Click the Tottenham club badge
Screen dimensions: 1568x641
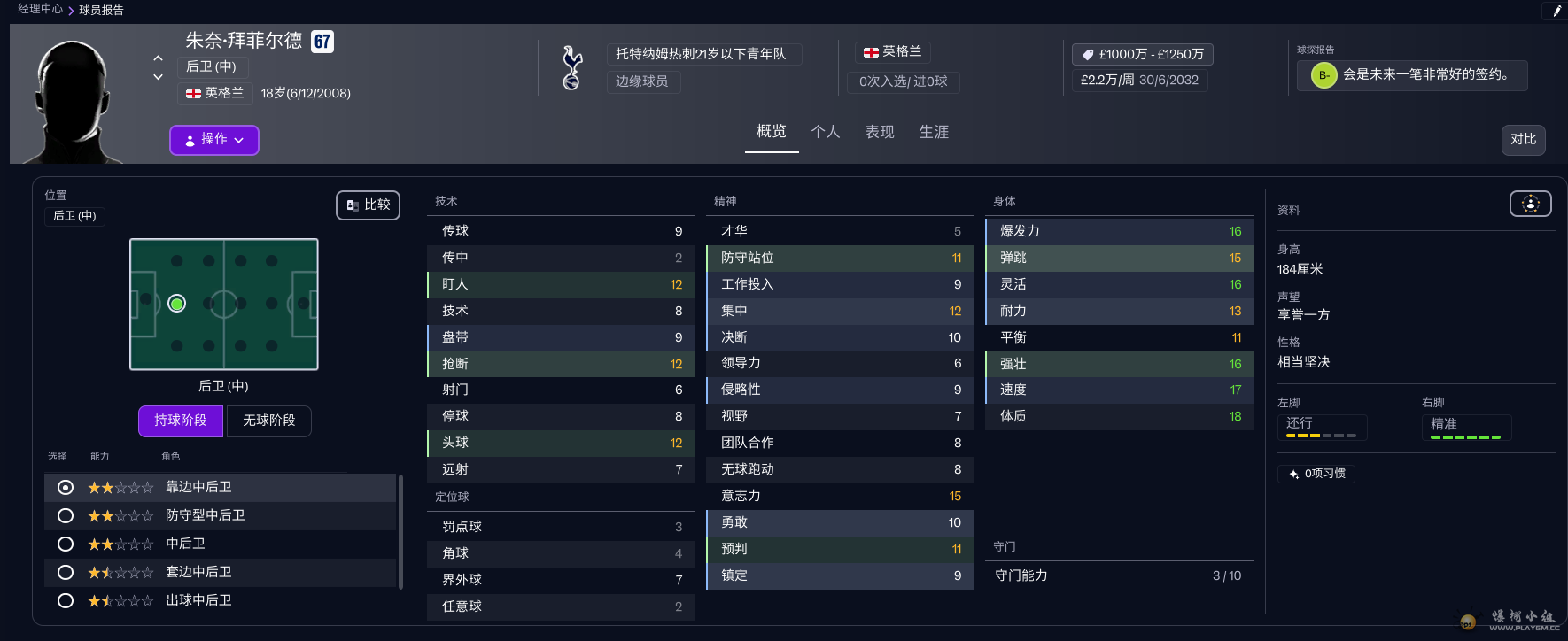pyautogui.click(x=572, y=68)
